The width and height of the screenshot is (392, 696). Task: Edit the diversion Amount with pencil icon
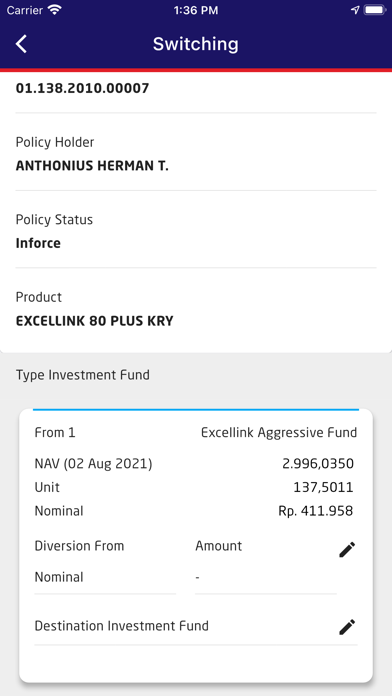click(347, 550)
